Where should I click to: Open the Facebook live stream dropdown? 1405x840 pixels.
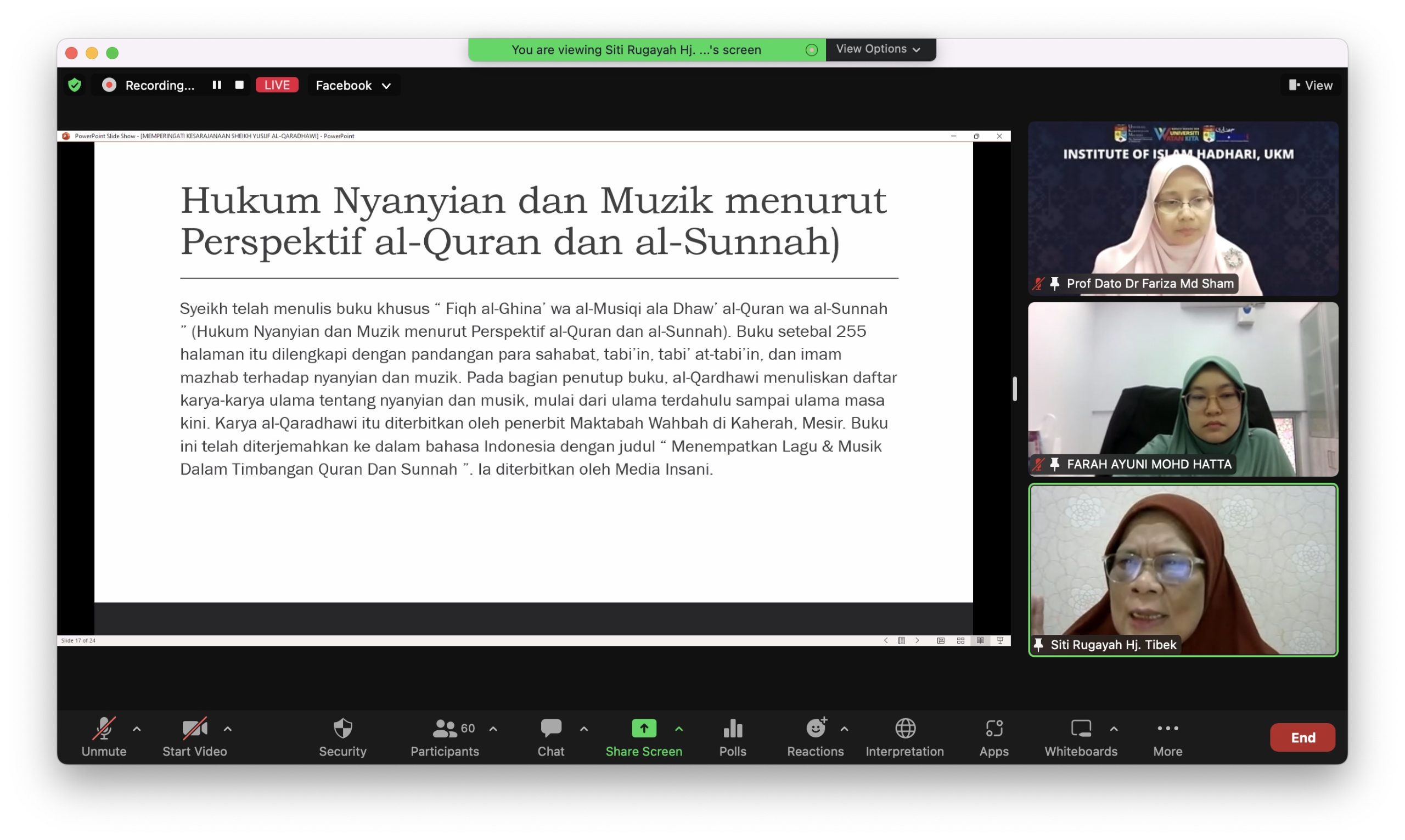[x=353, y=86]
